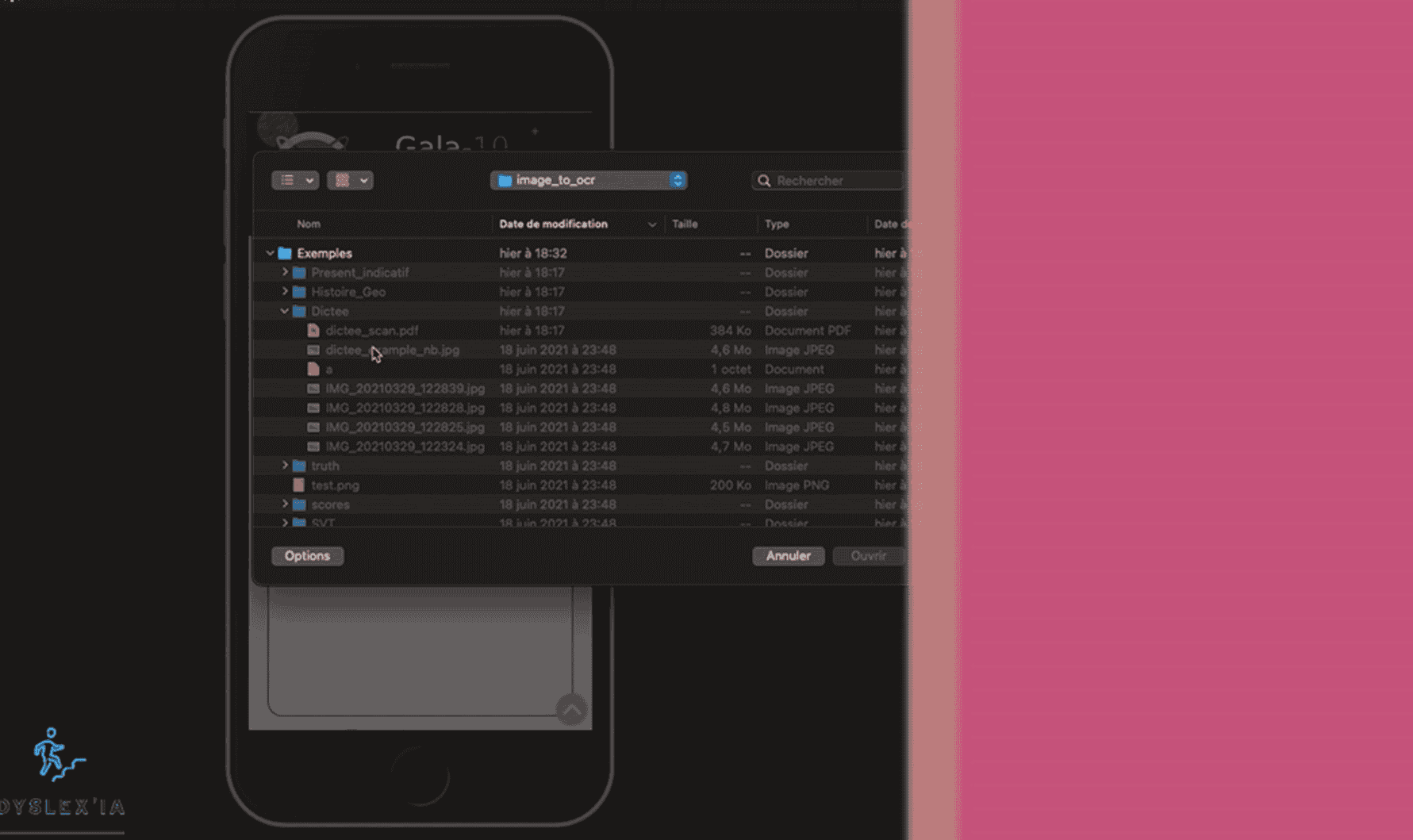
Task: Expand the truth folder
Action: (285, 466)
